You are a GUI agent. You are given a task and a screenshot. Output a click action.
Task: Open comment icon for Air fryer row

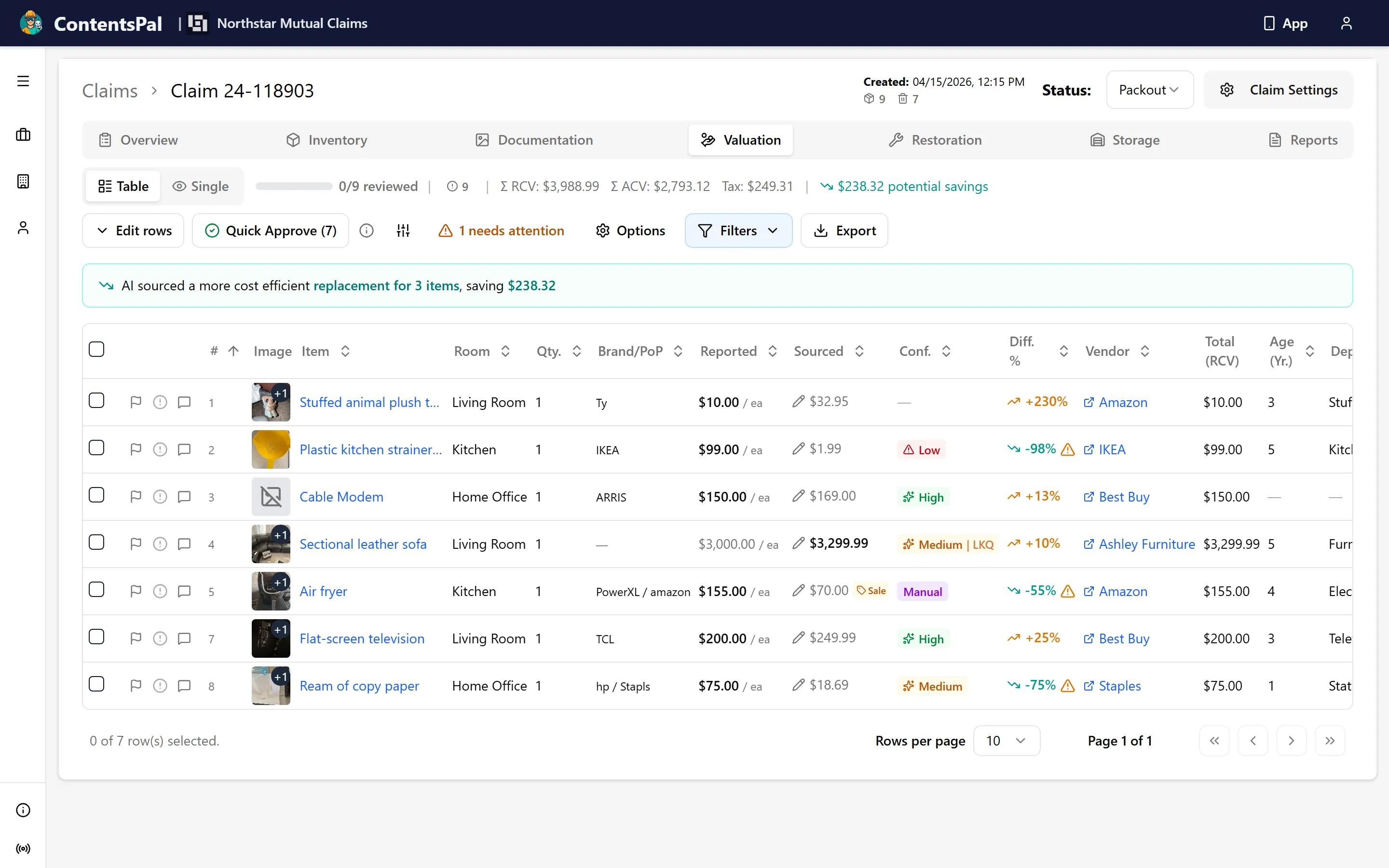[184, 591]
